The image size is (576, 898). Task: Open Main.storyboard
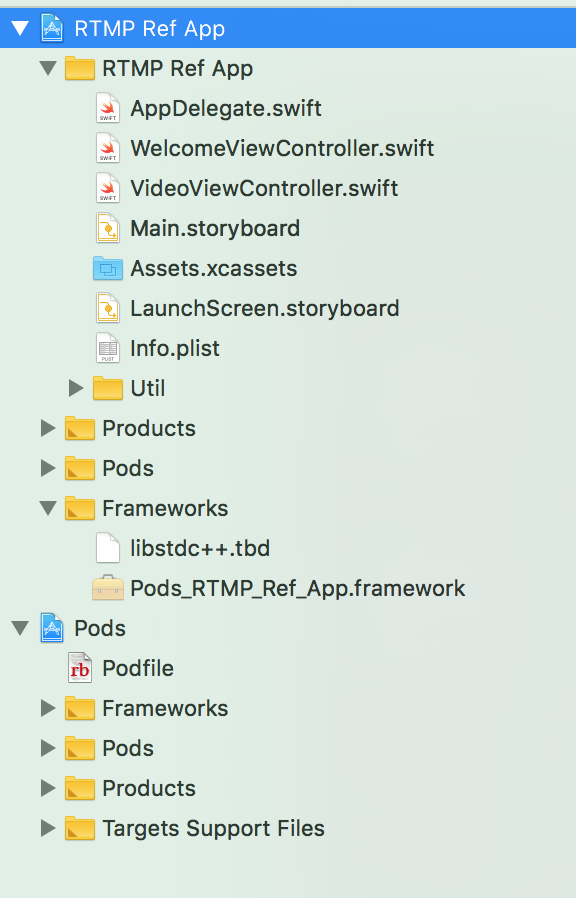[215, 229]
